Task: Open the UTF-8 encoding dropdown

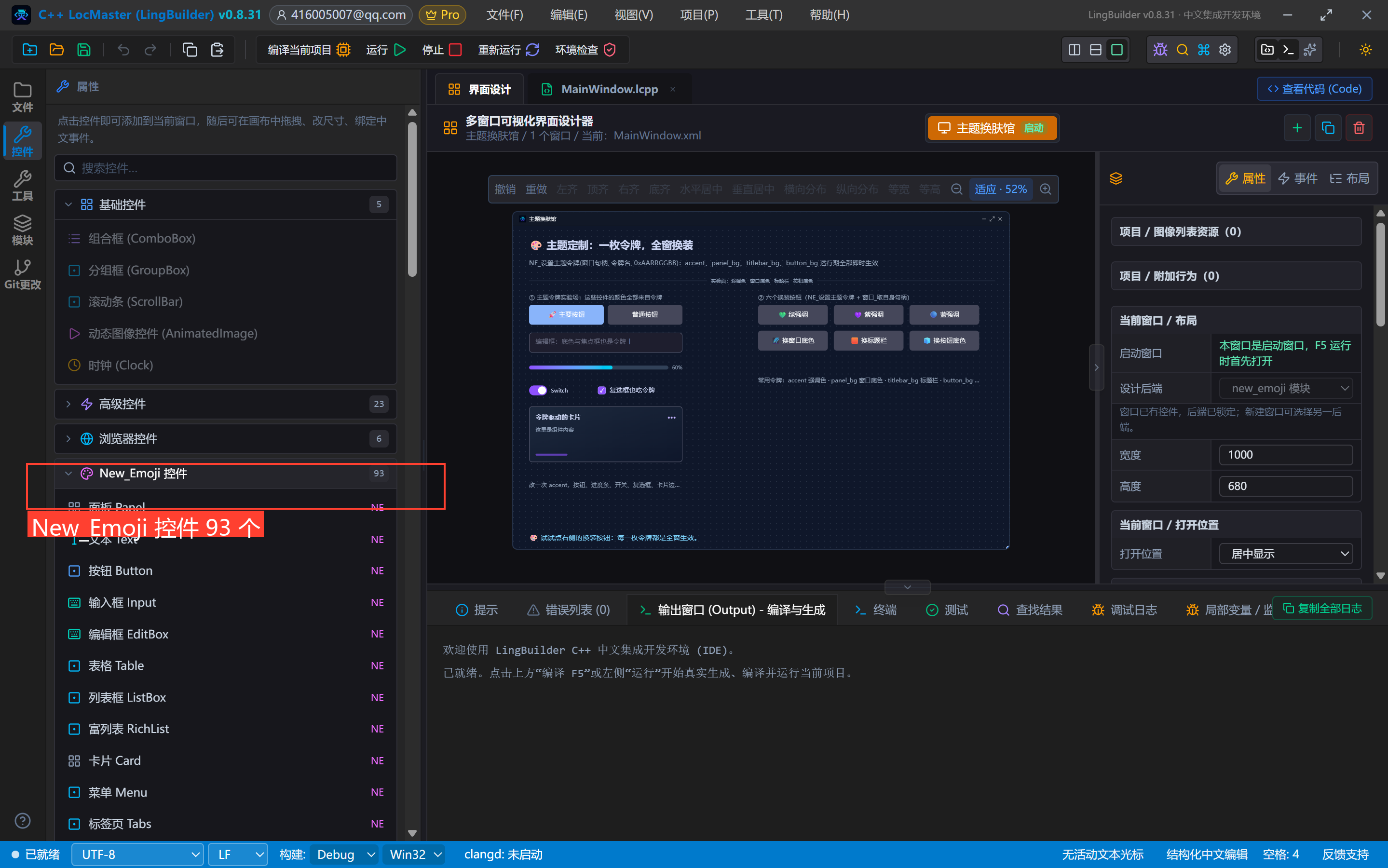Action: tap(138, 854)
